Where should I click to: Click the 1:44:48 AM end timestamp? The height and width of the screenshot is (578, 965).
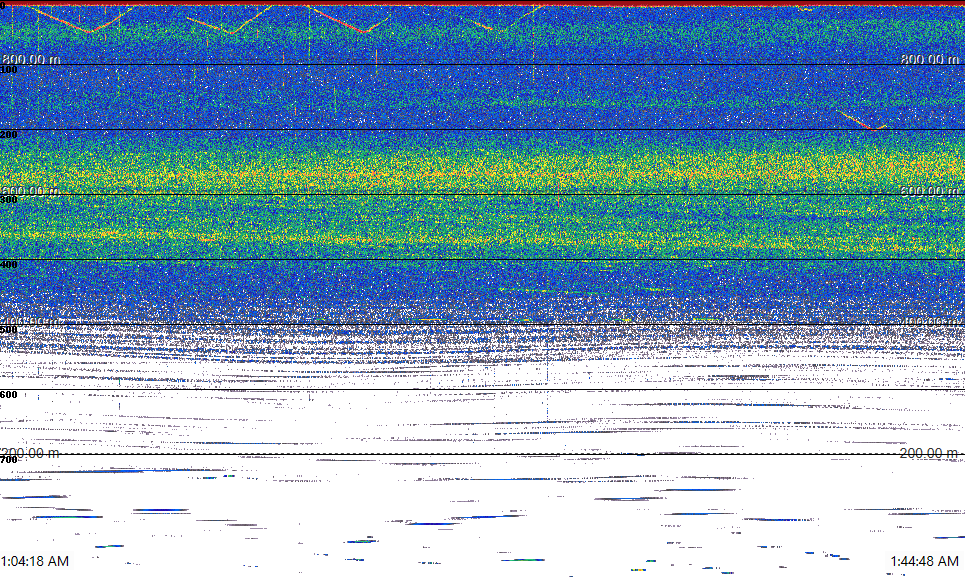[x=924, y=561]
